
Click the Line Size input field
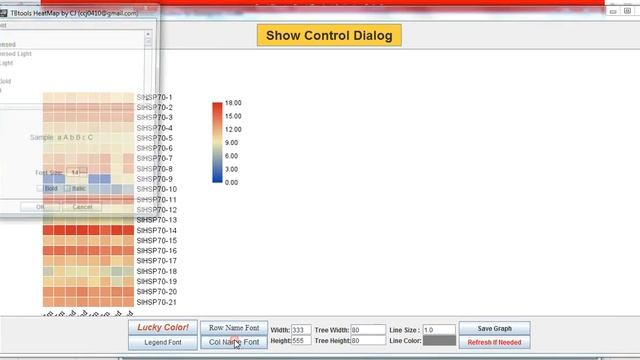coord(439,330)
